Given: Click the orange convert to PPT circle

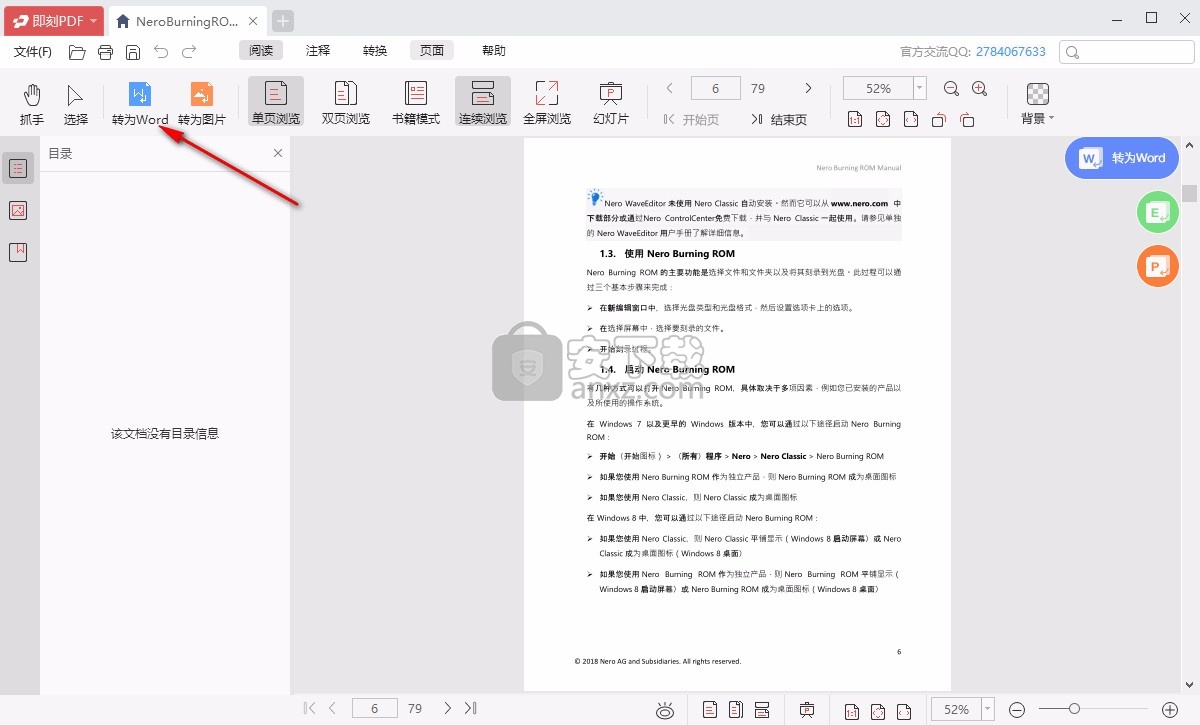Looking at the screenshot, I should coord(1158,266).
